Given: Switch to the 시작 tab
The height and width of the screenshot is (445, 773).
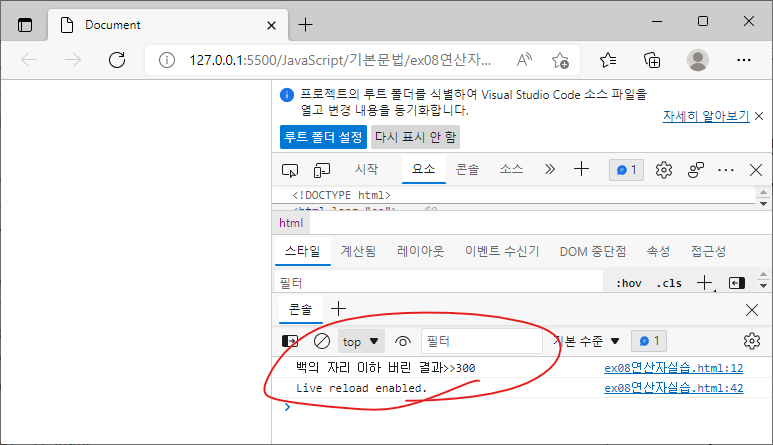Looking at the screenshot, I should (366, 169).
